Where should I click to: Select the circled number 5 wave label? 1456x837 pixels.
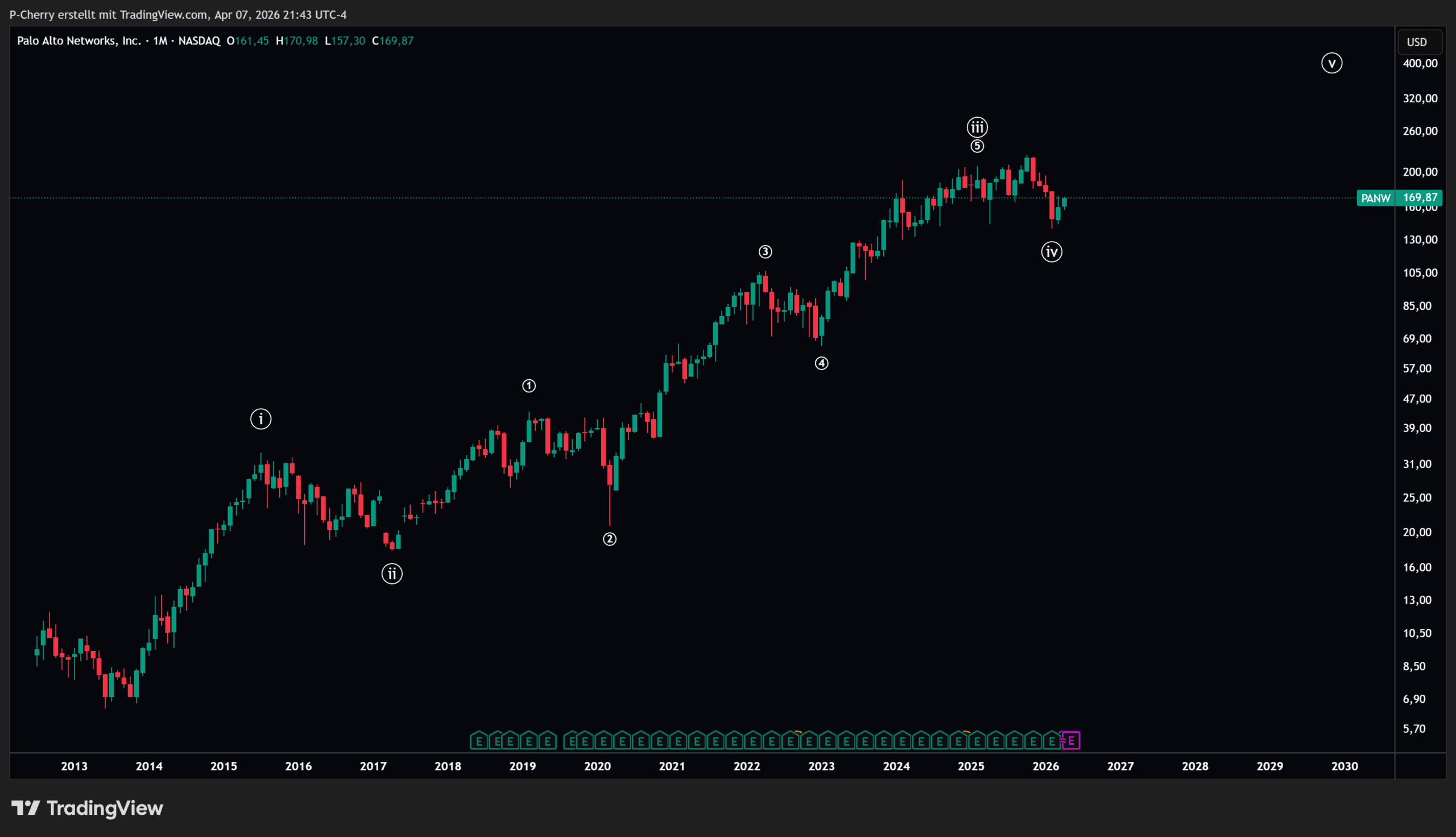tap(977, 146)
